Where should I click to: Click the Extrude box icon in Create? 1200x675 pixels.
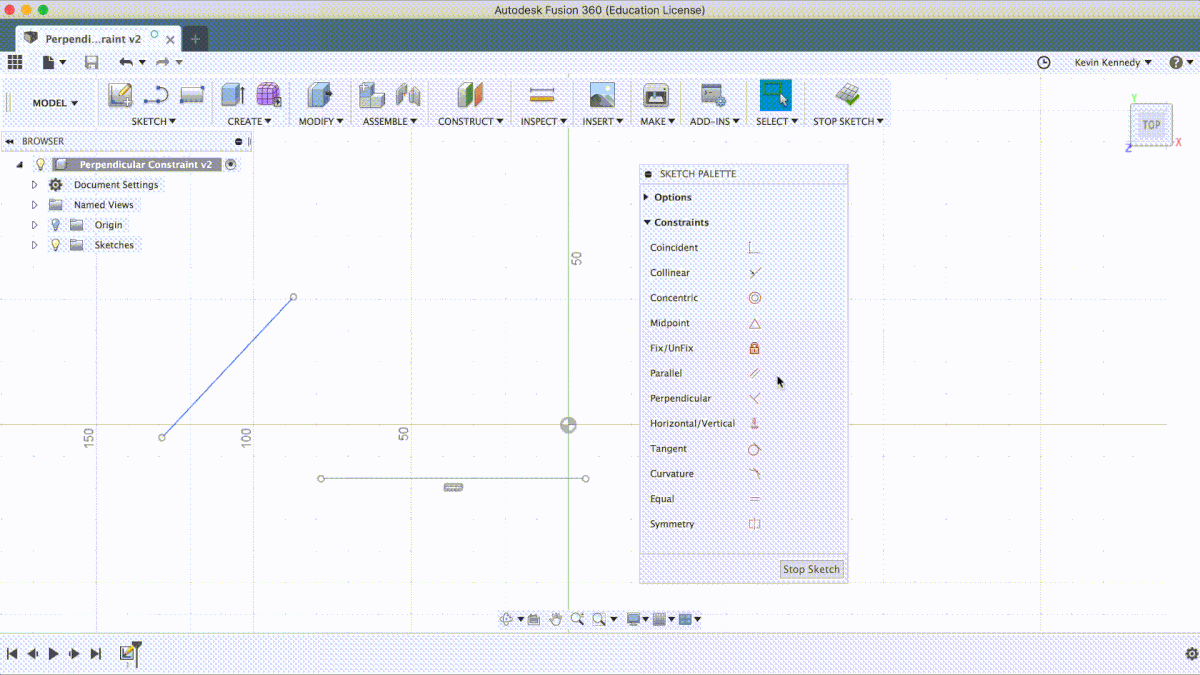pyautogui.click(x=233, y=96)
